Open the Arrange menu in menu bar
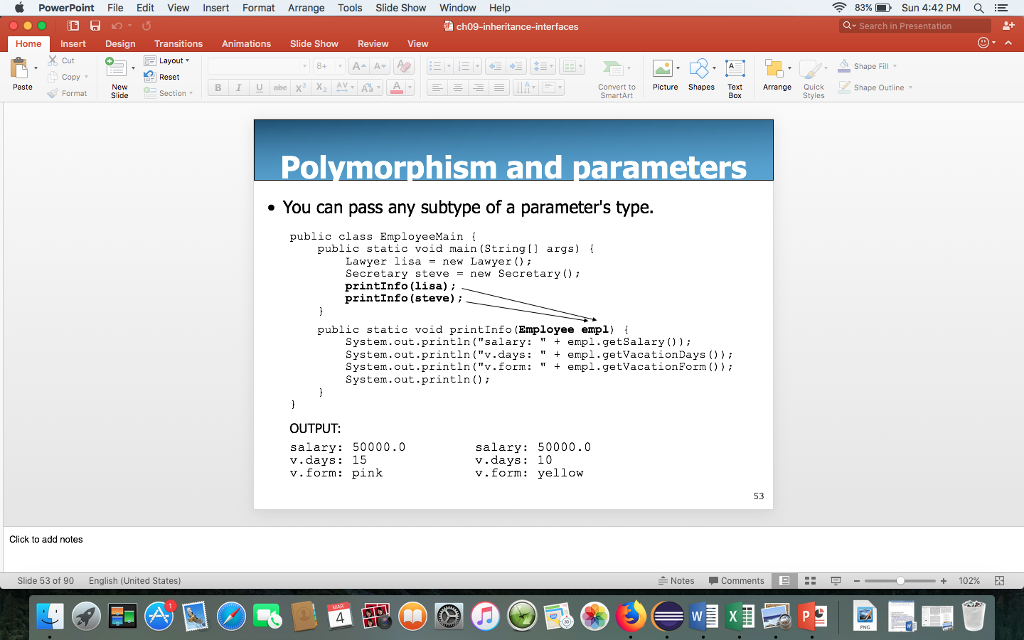The width and height of the screenshot is (1024, 640). (306, 8)
